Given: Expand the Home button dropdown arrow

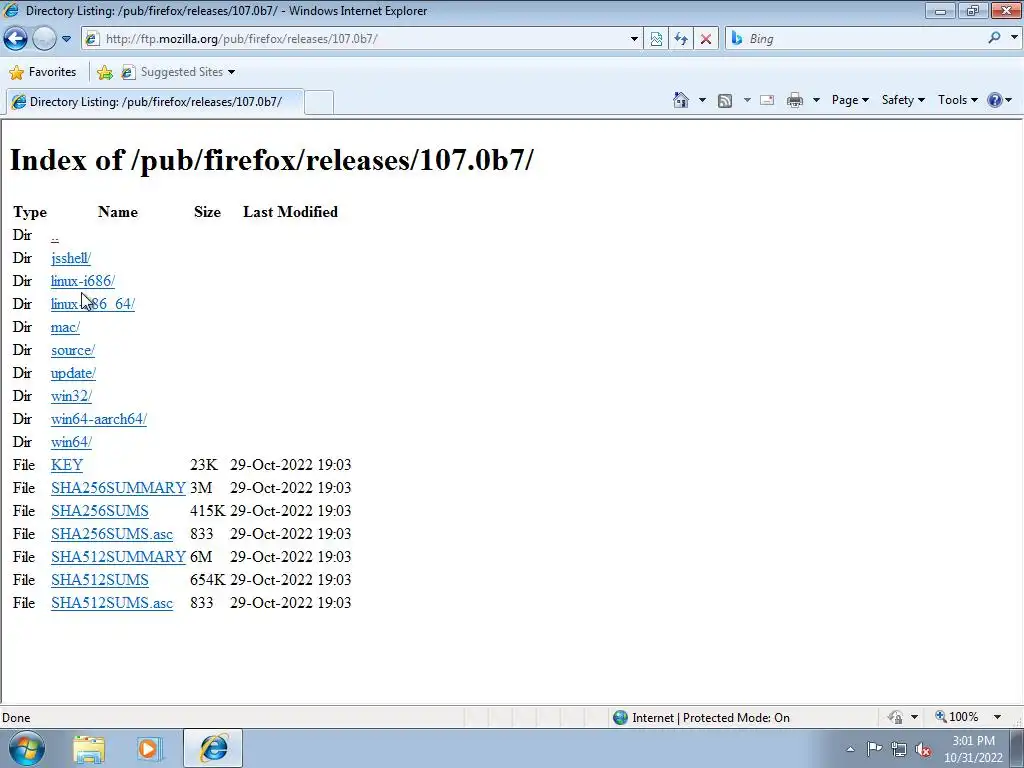Looking at the screenshot, I should [702, 100].
